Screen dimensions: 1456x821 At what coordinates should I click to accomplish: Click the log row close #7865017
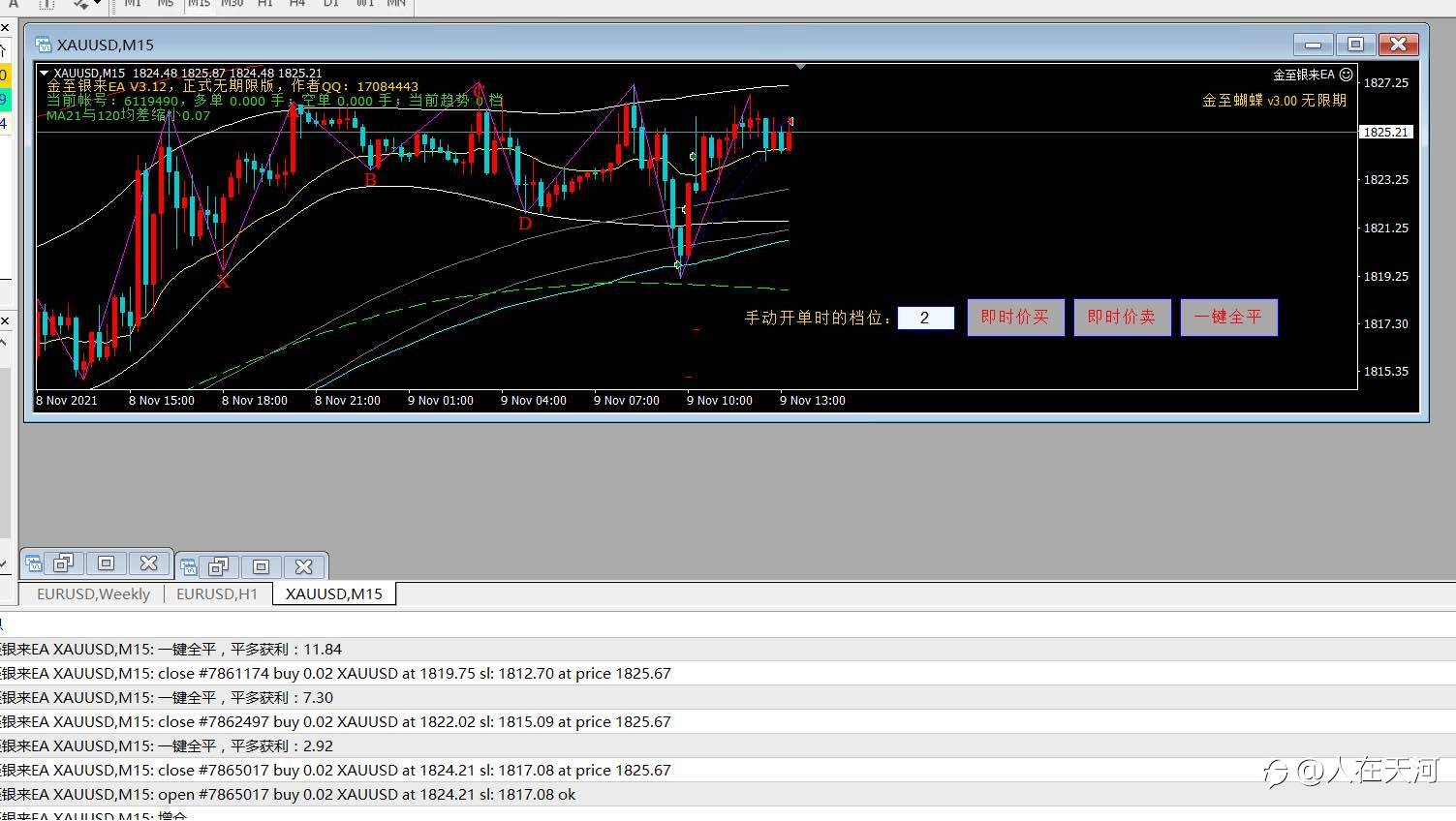728,770
